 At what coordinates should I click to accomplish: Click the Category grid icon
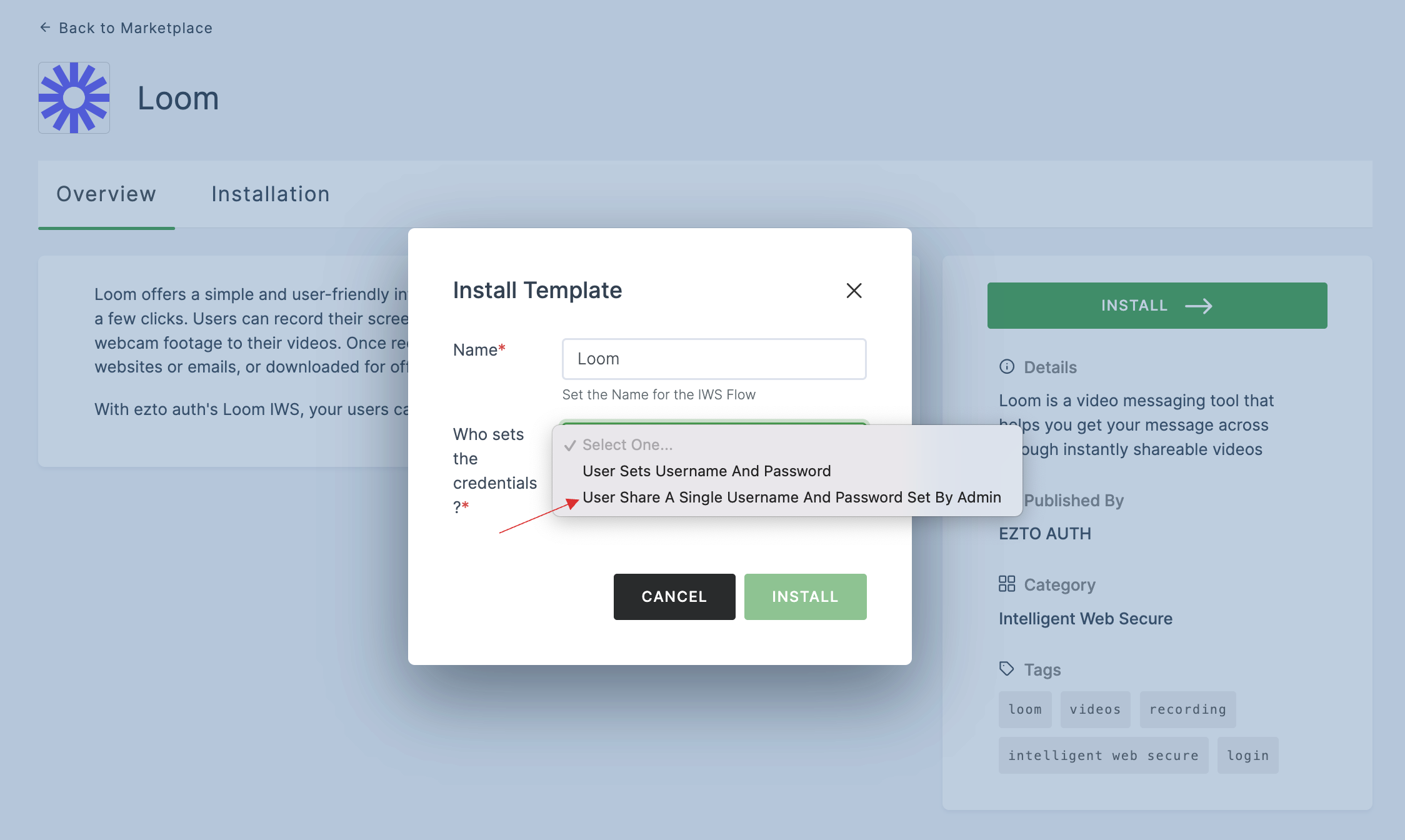[x=1005, y=583]
